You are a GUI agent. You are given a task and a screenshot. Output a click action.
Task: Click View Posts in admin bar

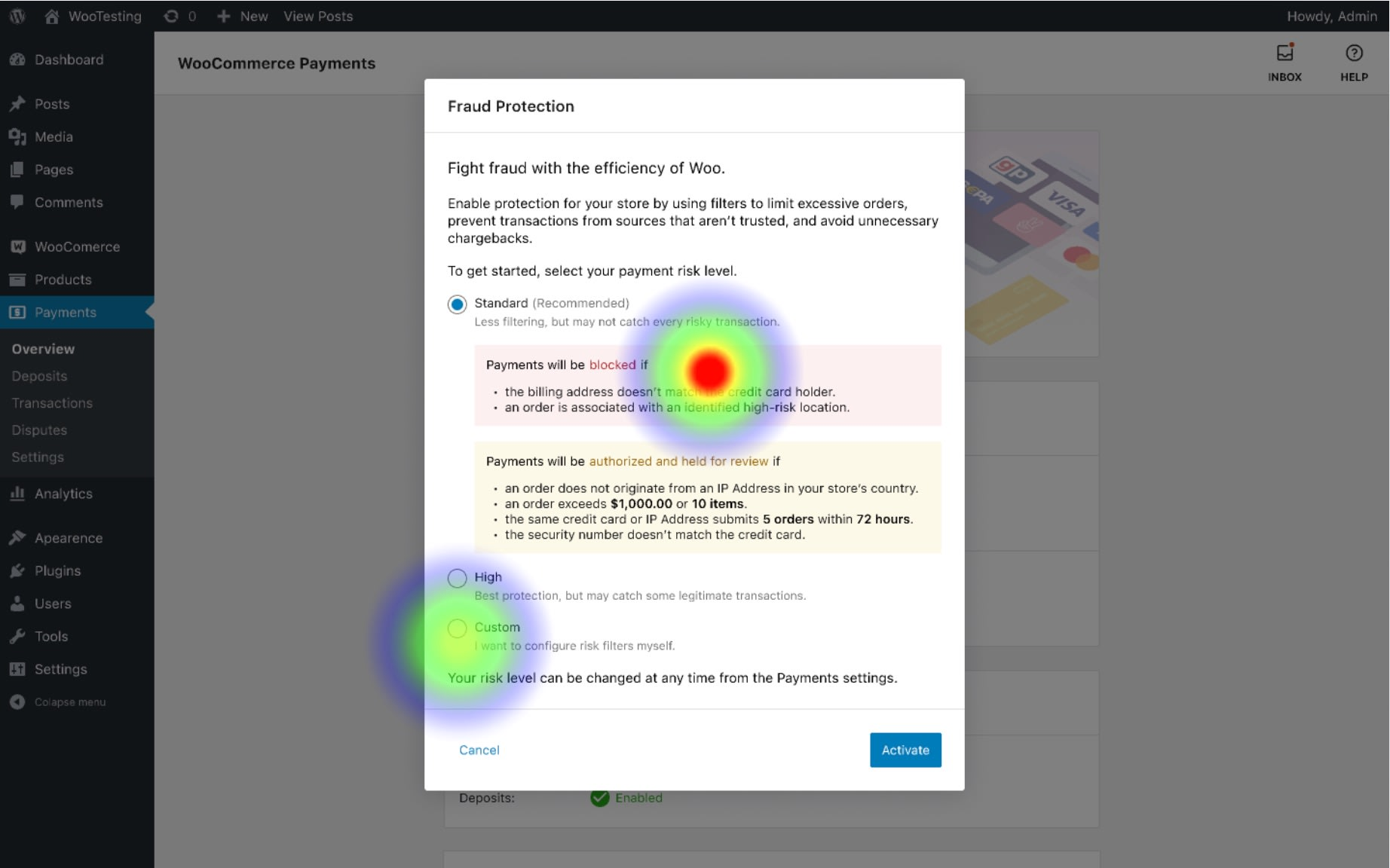click(x=318, y=16)
